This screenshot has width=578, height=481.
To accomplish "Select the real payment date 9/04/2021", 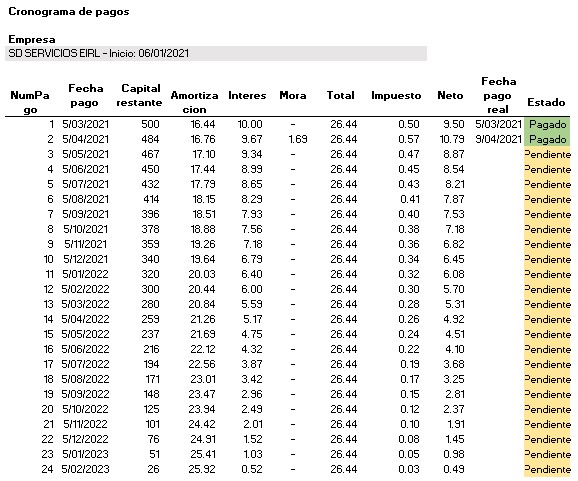I will [498, 139].
